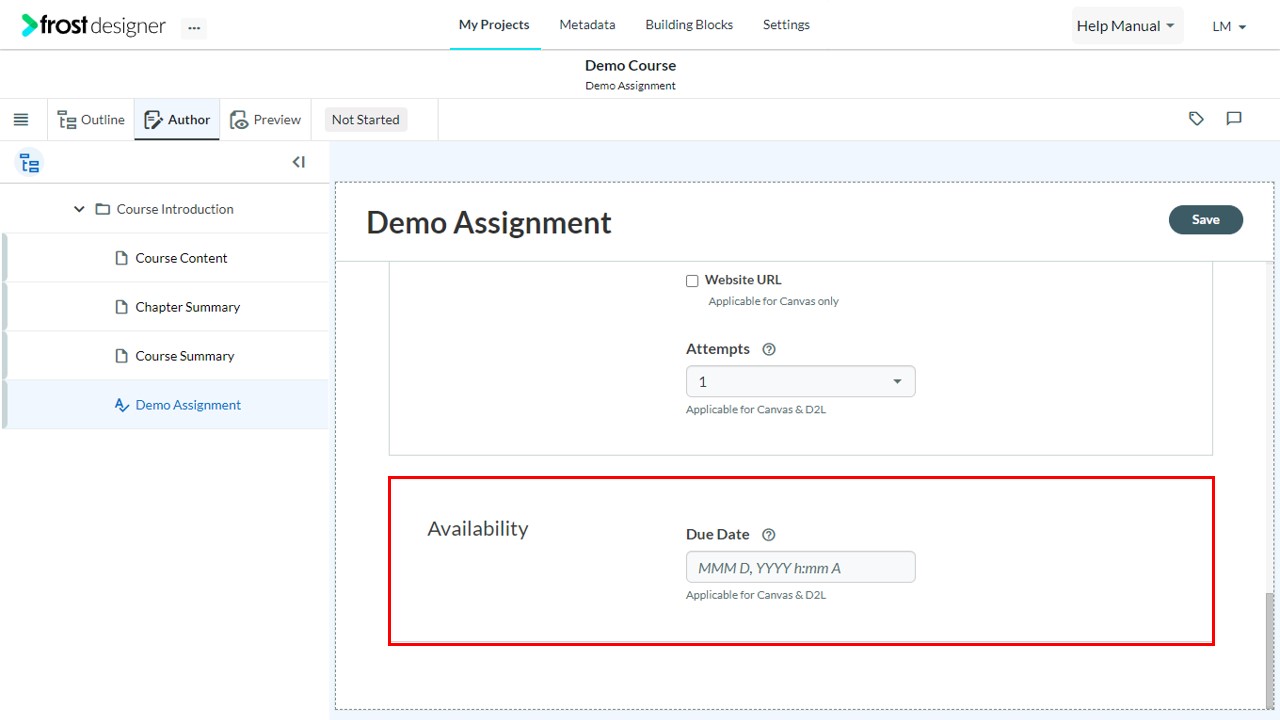The height and width of the screenshot is (720, 1280).
Task: Click the Demo Assignment subtitle under Demo Course
Action: 630,86
